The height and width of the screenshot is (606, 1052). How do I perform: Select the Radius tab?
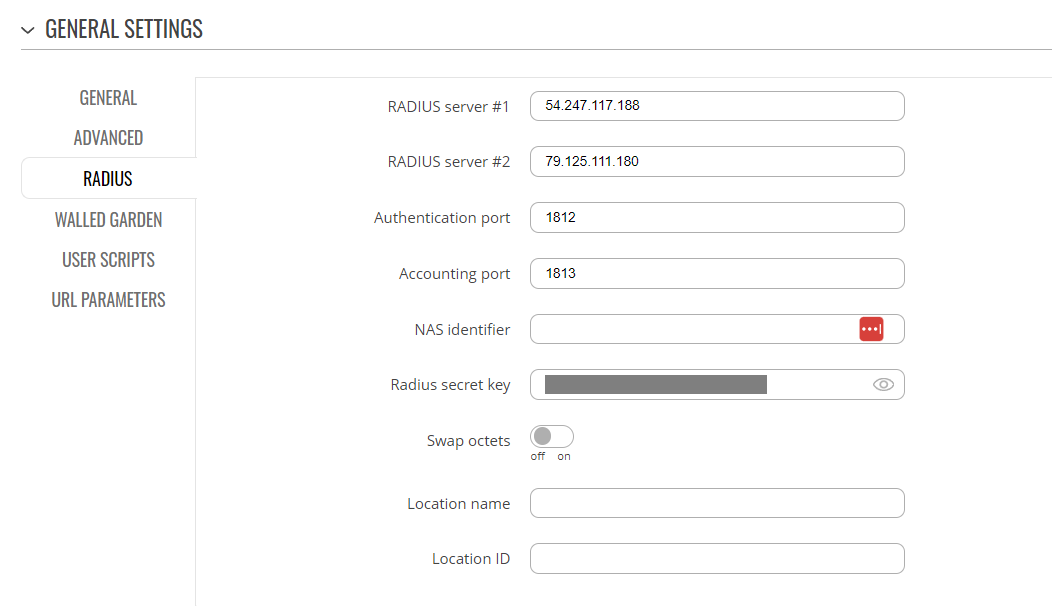pyautogui.click(x=108, y=179)
